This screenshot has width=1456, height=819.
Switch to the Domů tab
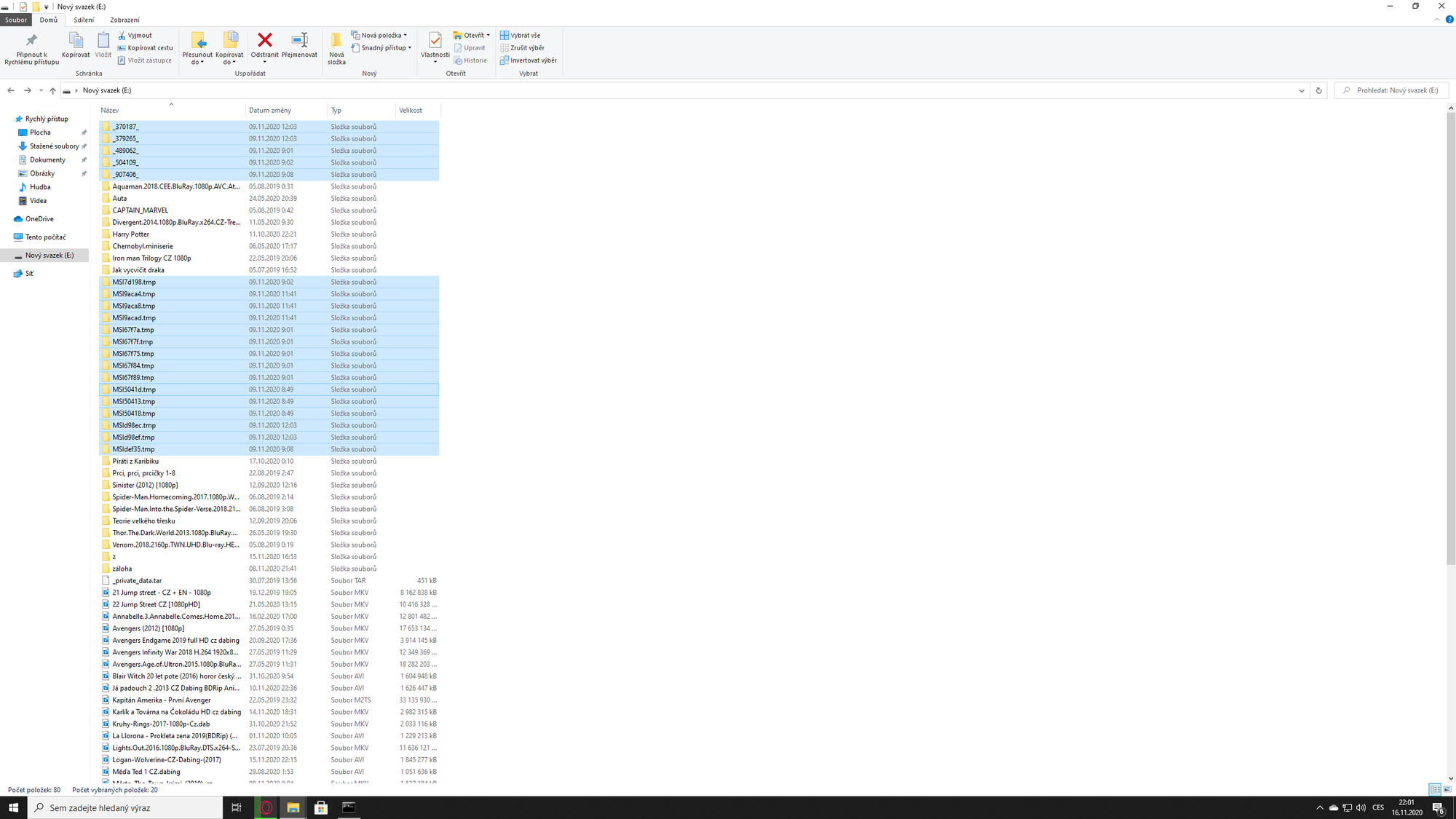pos(49,20)
